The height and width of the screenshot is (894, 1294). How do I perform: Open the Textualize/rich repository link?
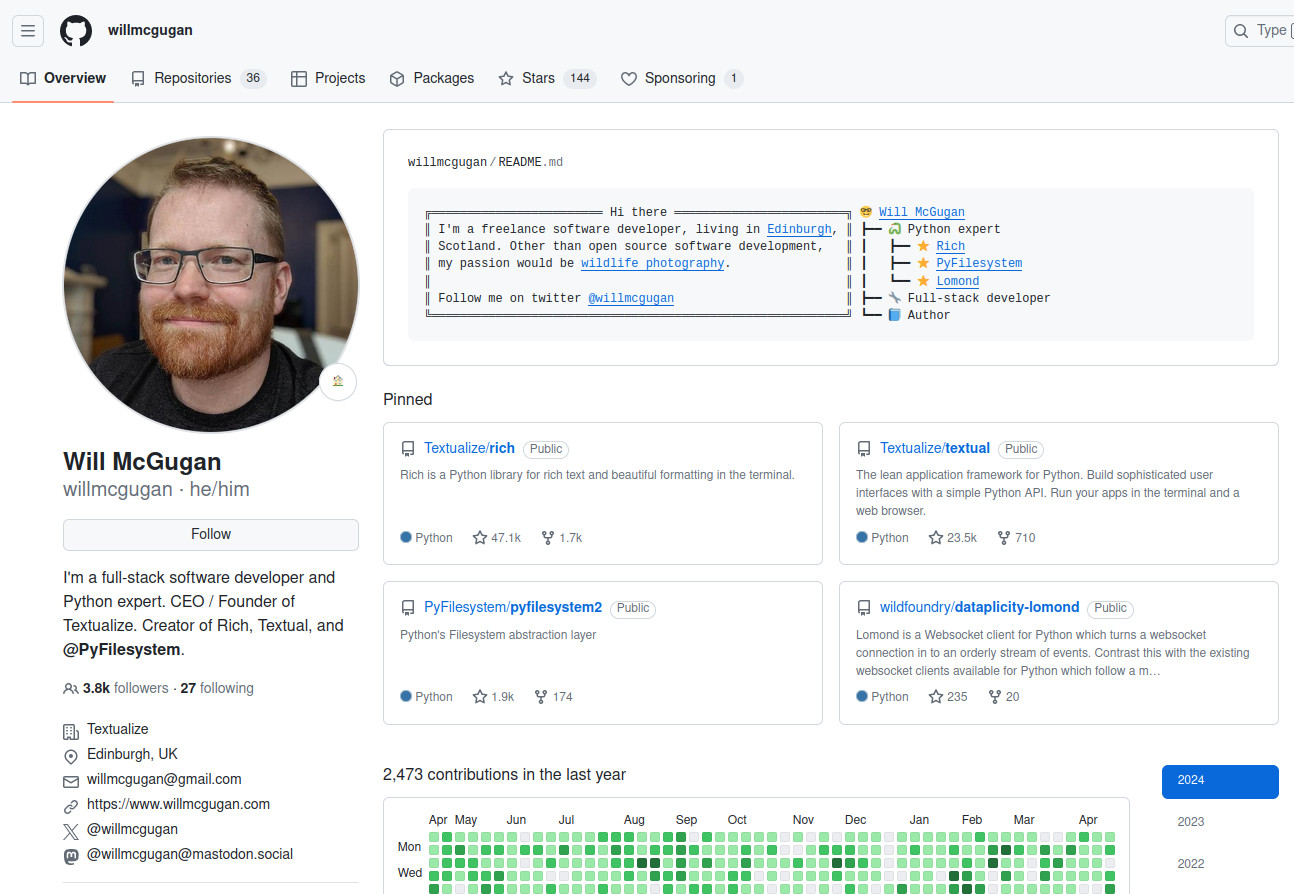[469, 448]
